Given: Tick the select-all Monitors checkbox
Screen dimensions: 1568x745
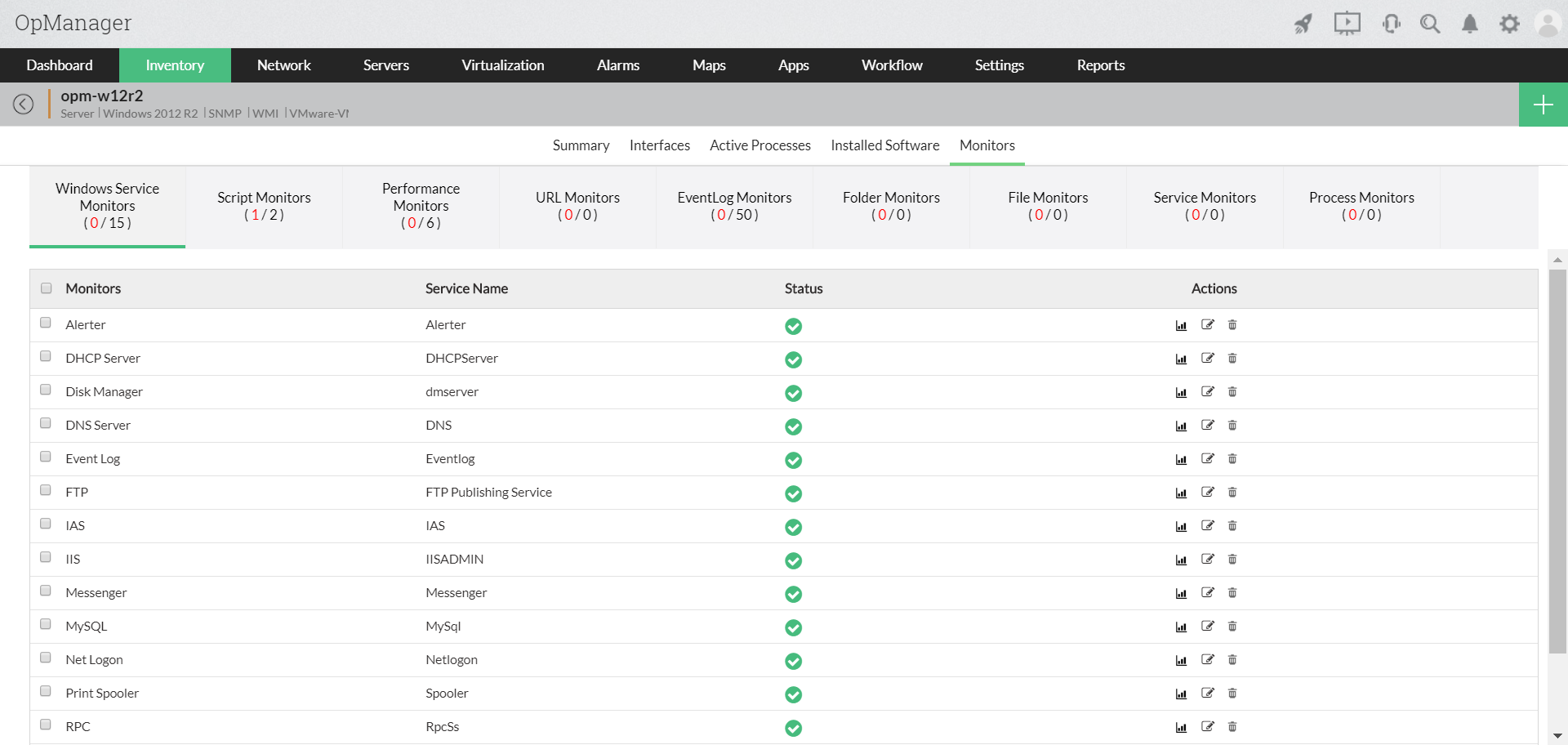Looking at the screenshot, I should click(x=47, y=288).
